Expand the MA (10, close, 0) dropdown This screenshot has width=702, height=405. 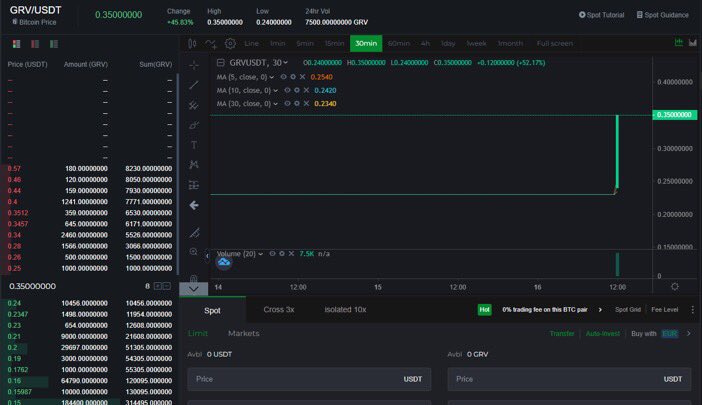[275, 91]
